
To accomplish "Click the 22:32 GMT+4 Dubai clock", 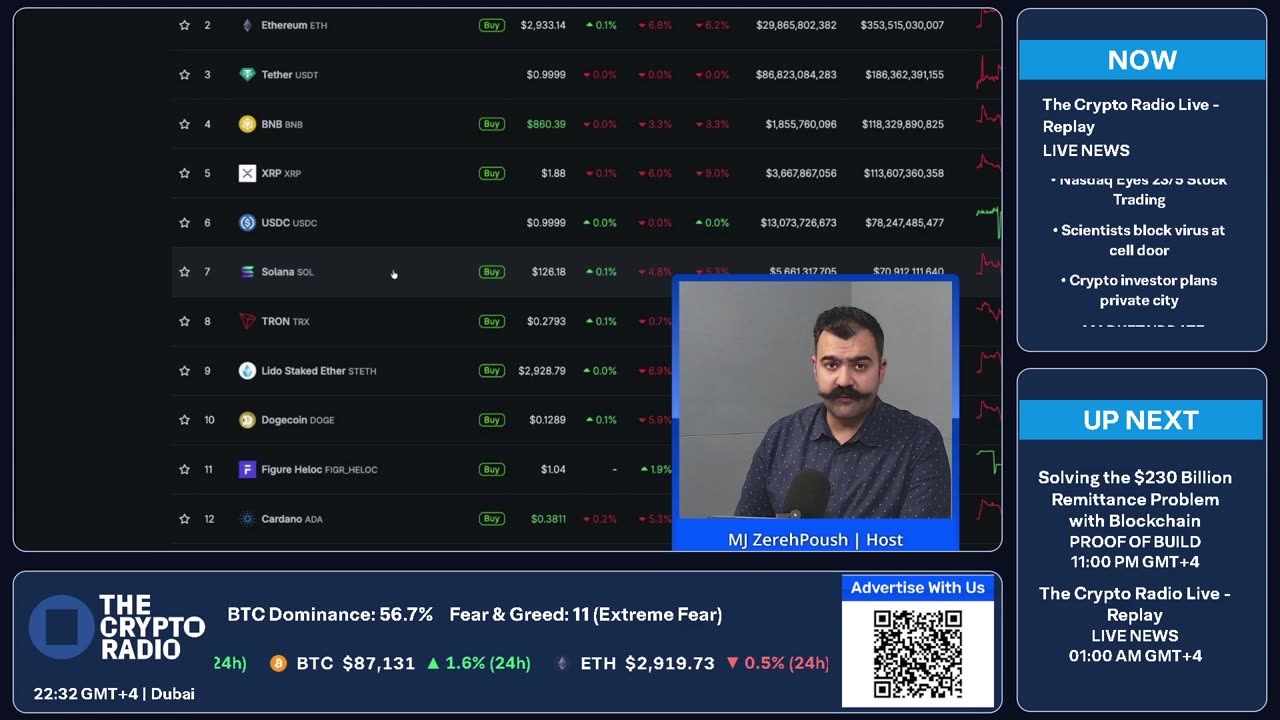I will click(x=114, y=693).
